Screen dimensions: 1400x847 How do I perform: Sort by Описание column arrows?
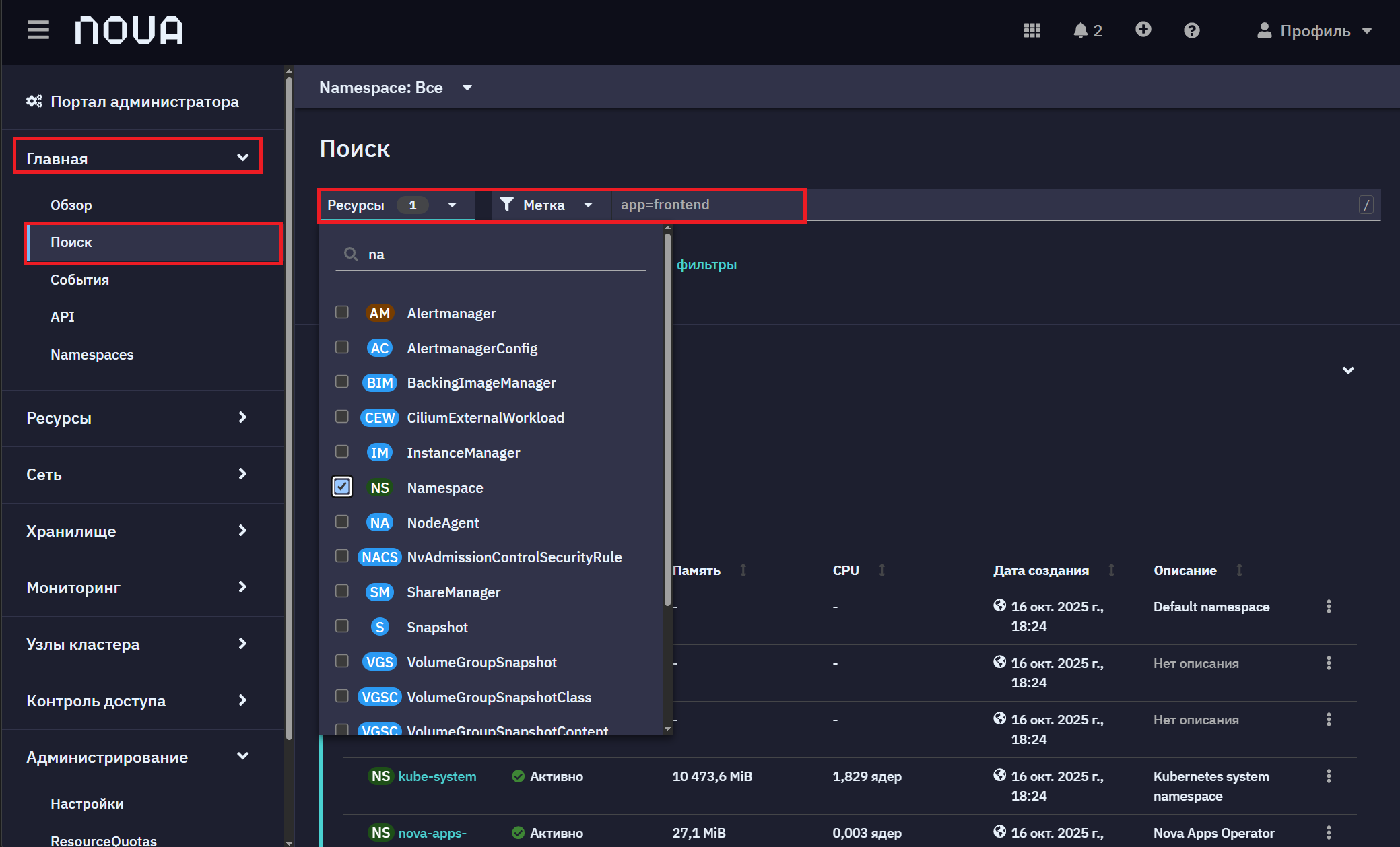click(x=1239, y=570)
